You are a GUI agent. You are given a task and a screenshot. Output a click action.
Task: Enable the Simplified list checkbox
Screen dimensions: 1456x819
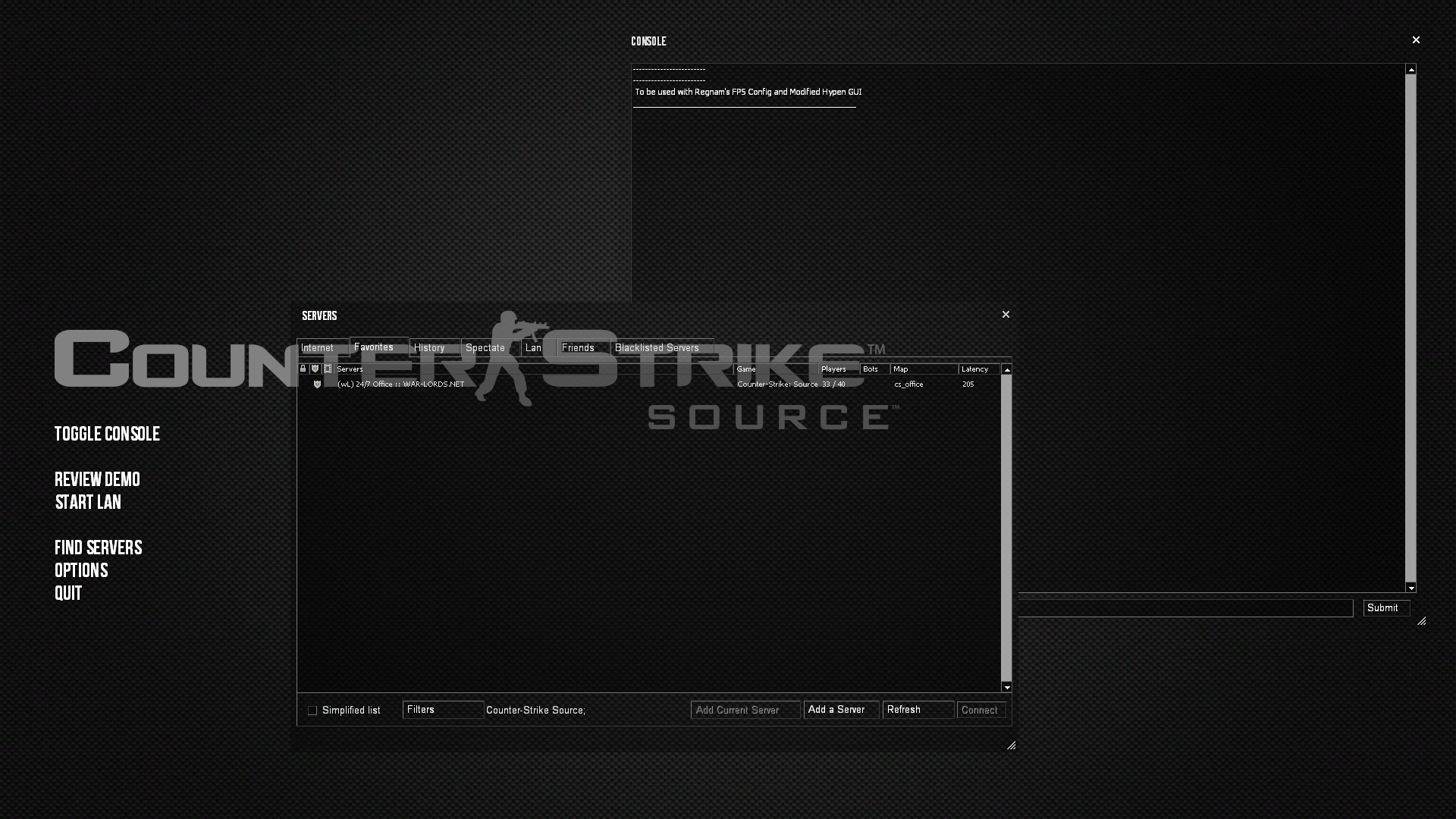point(312,711)
